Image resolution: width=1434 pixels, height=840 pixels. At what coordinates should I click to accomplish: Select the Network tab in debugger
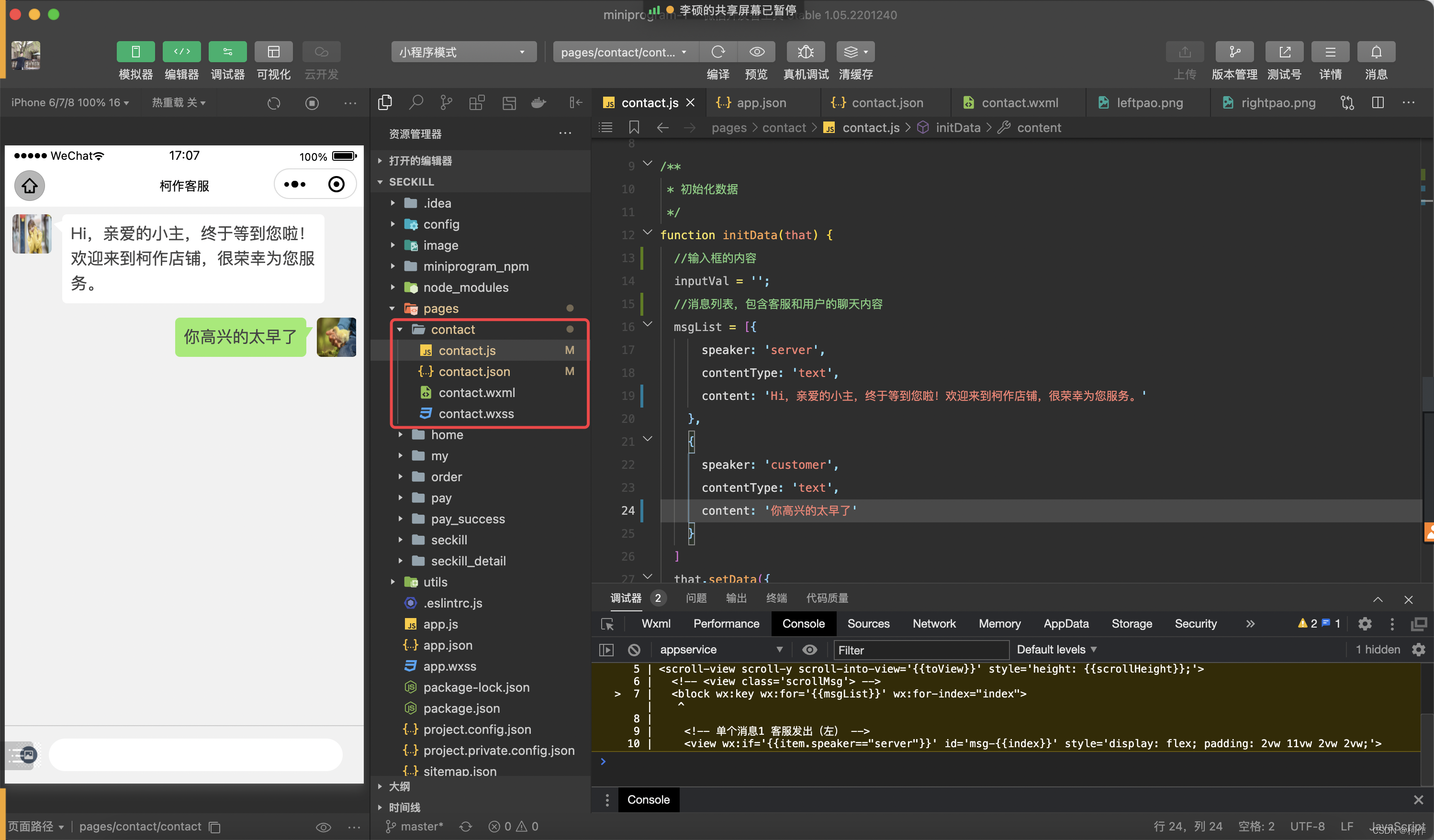coord(934,623)
